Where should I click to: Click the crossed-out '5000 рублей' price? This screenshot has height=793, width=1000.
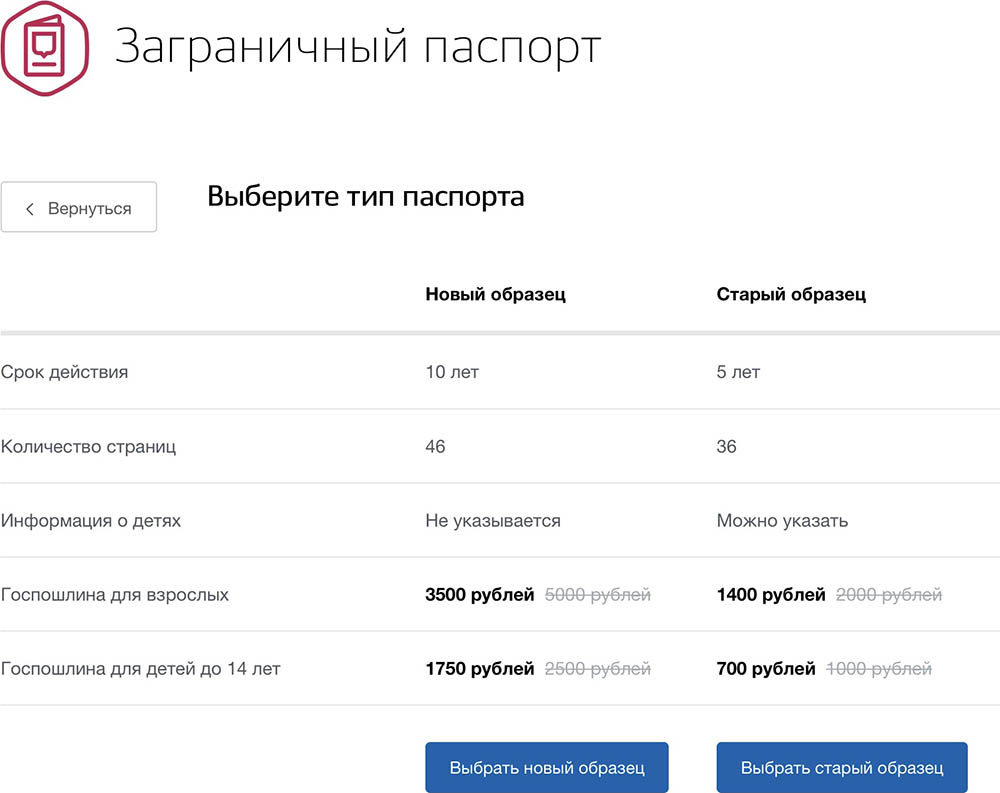(597, 594)
